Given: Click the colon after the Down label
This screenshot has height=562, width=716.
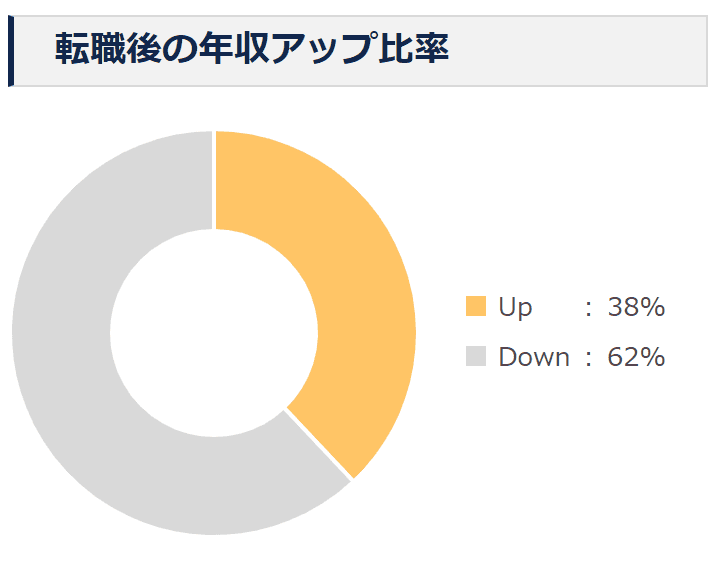Looking at the screenshot, I should (589, 356).
